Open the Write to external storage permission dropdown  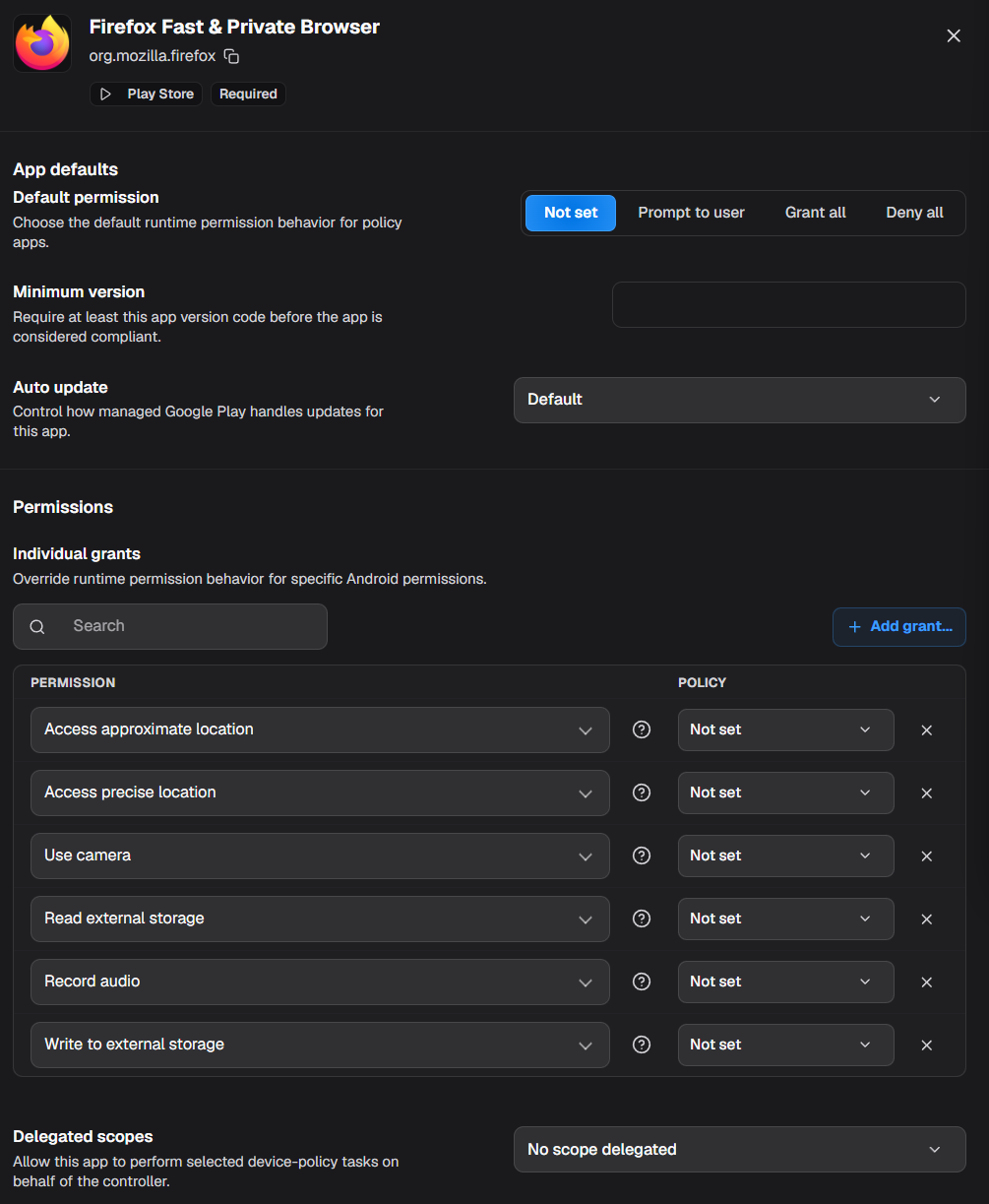[320, 1045]
